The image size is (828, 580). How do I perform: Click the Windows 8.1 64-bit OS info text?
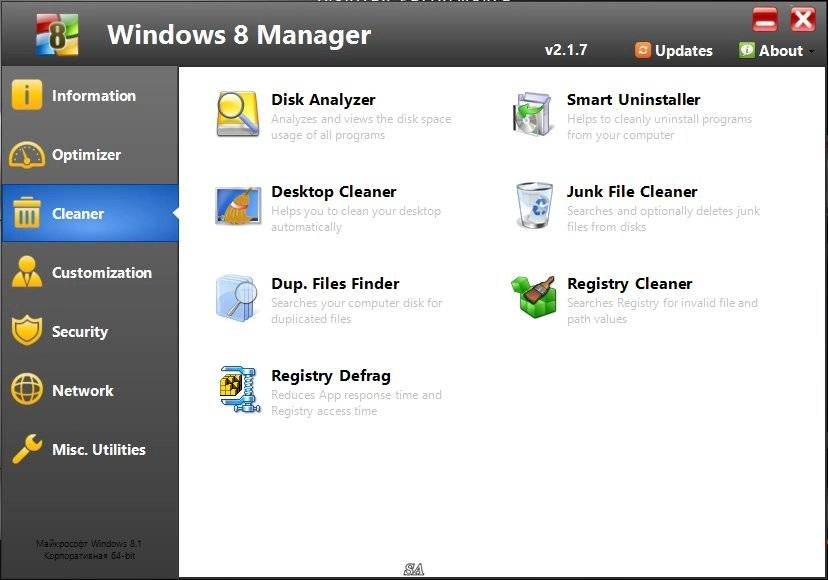point(89,549)
